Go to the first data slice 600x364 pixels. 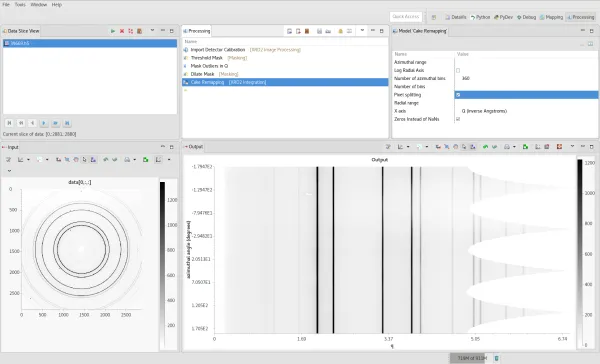9,123
